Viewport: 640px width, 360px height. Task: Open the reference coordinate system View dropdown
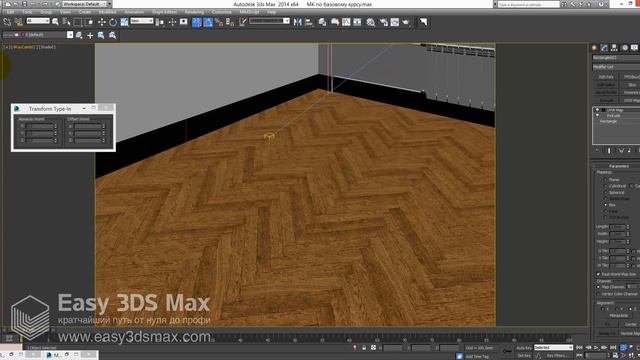tap(142, 21)
